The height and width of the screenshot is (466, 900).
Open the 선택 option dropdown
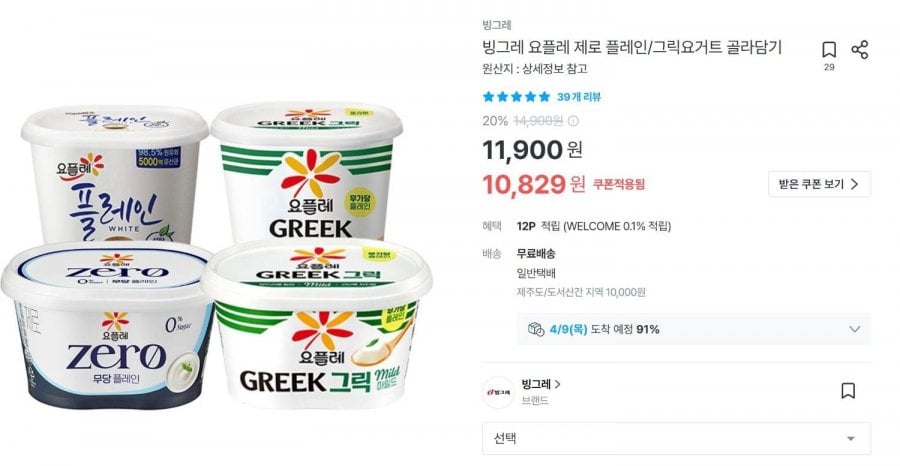coord(676,439)
